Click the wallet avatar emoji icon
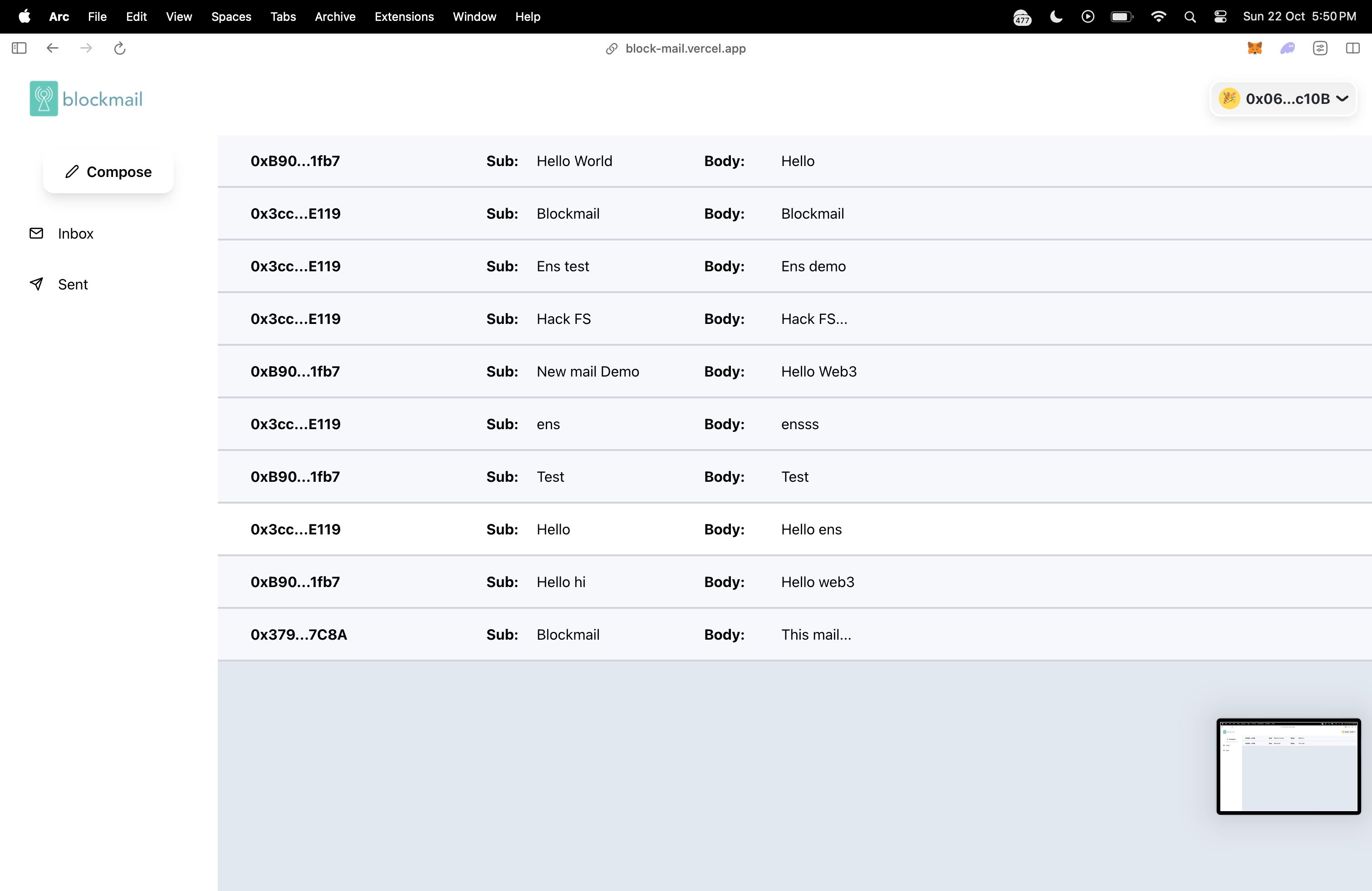1372x891 pixels. tap(1229, 98)
